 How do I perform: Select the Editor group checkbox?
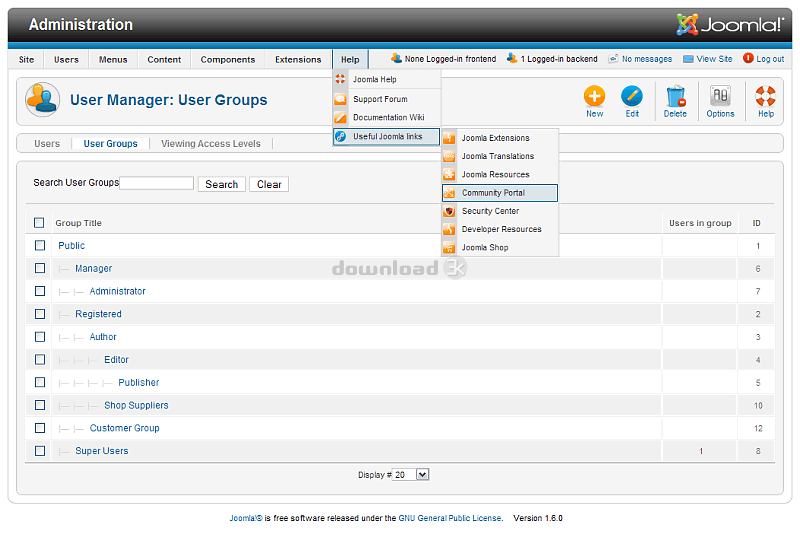[x=40, y=360]
